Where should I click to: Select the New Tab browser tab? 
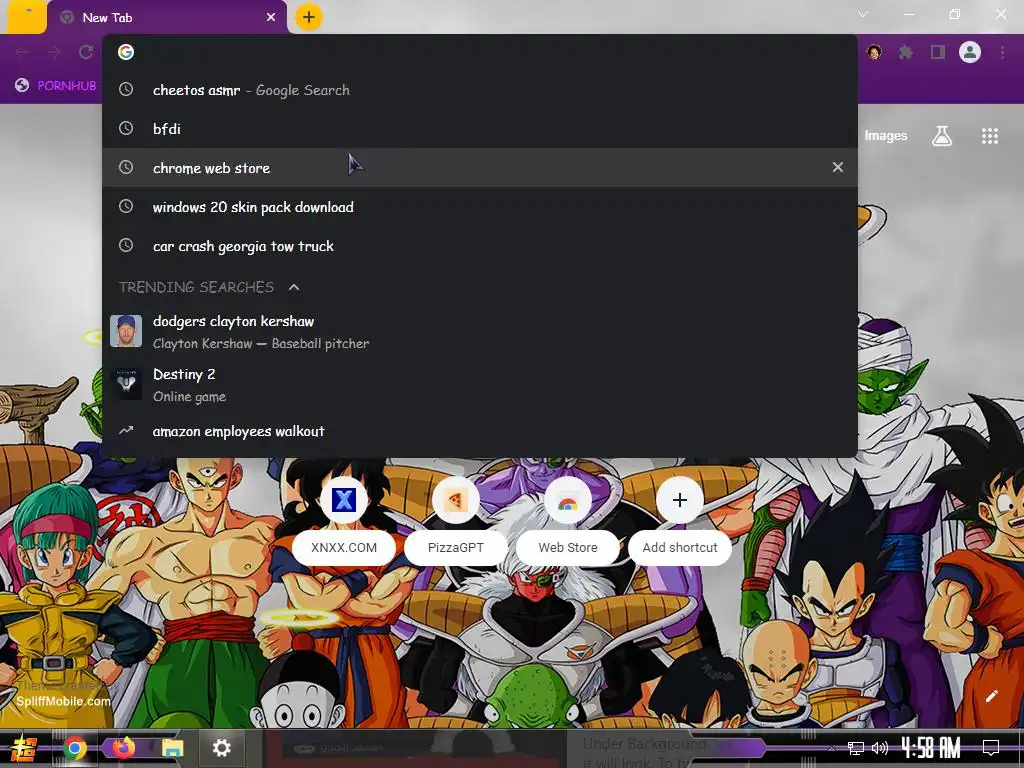point(167,18)
